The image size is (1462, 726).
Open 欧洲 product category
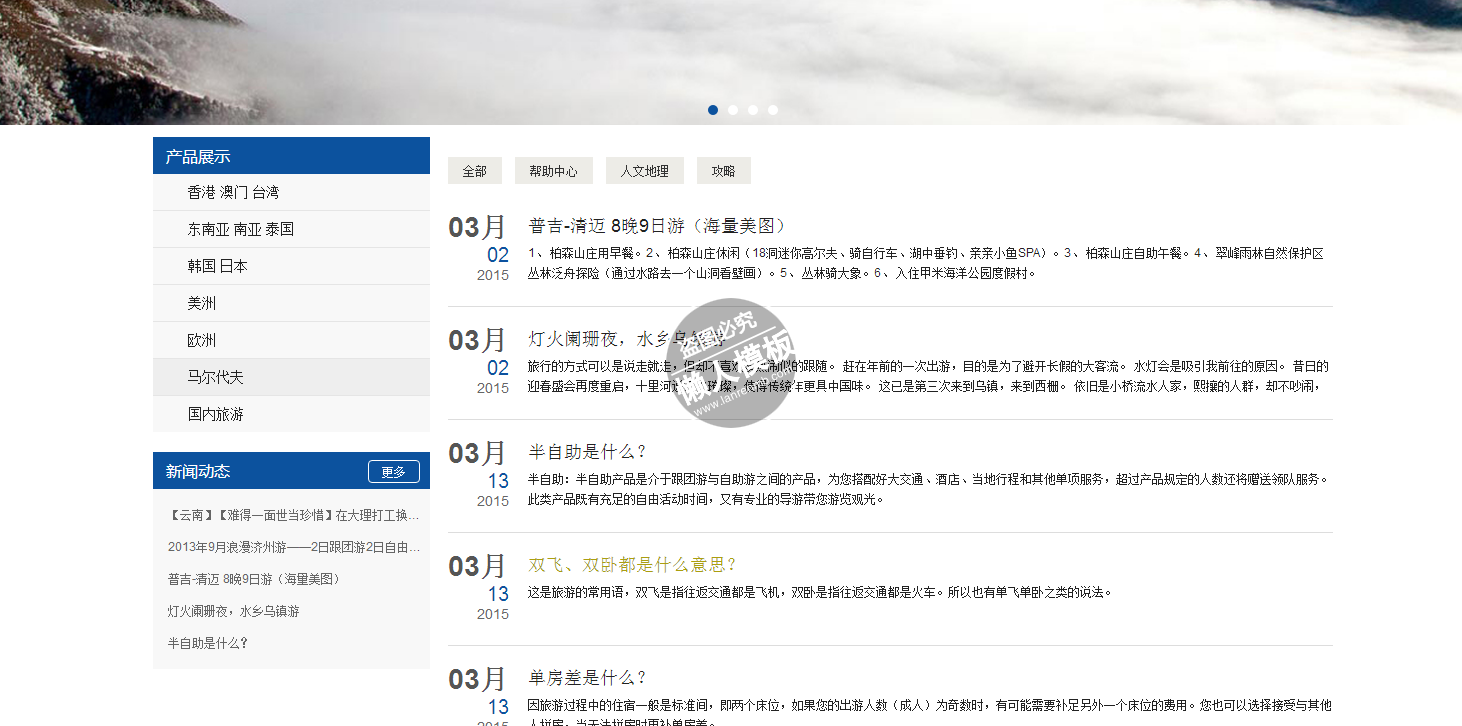tap(291, 340)
